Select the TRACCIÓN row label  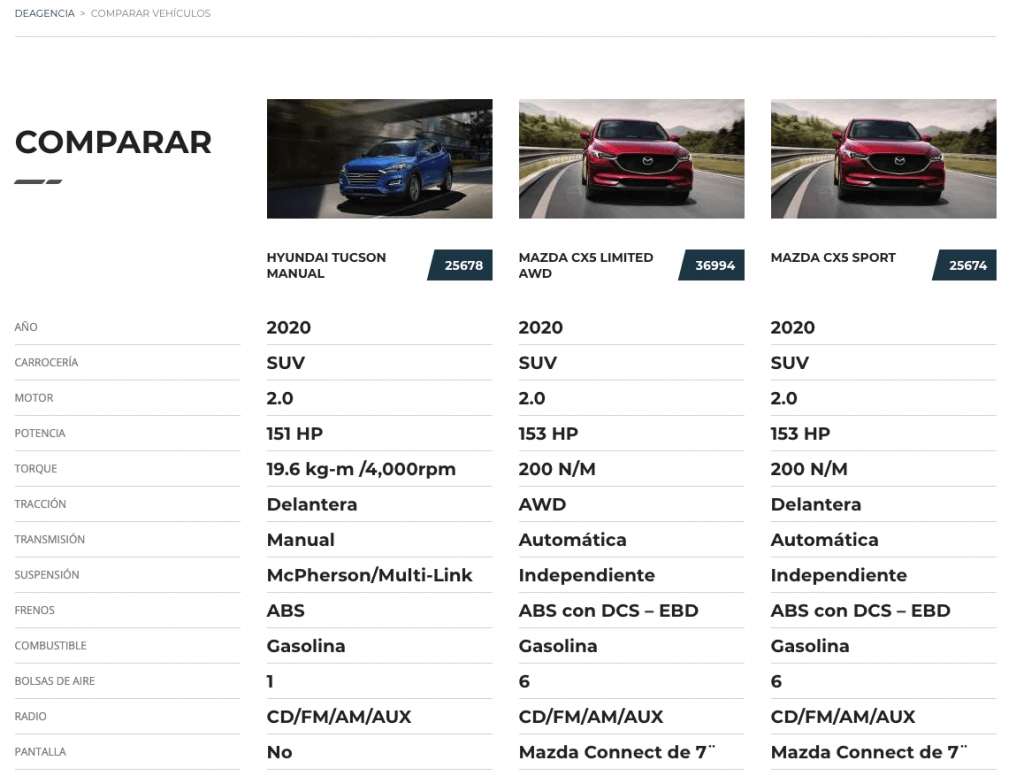[x=40, y=504]
